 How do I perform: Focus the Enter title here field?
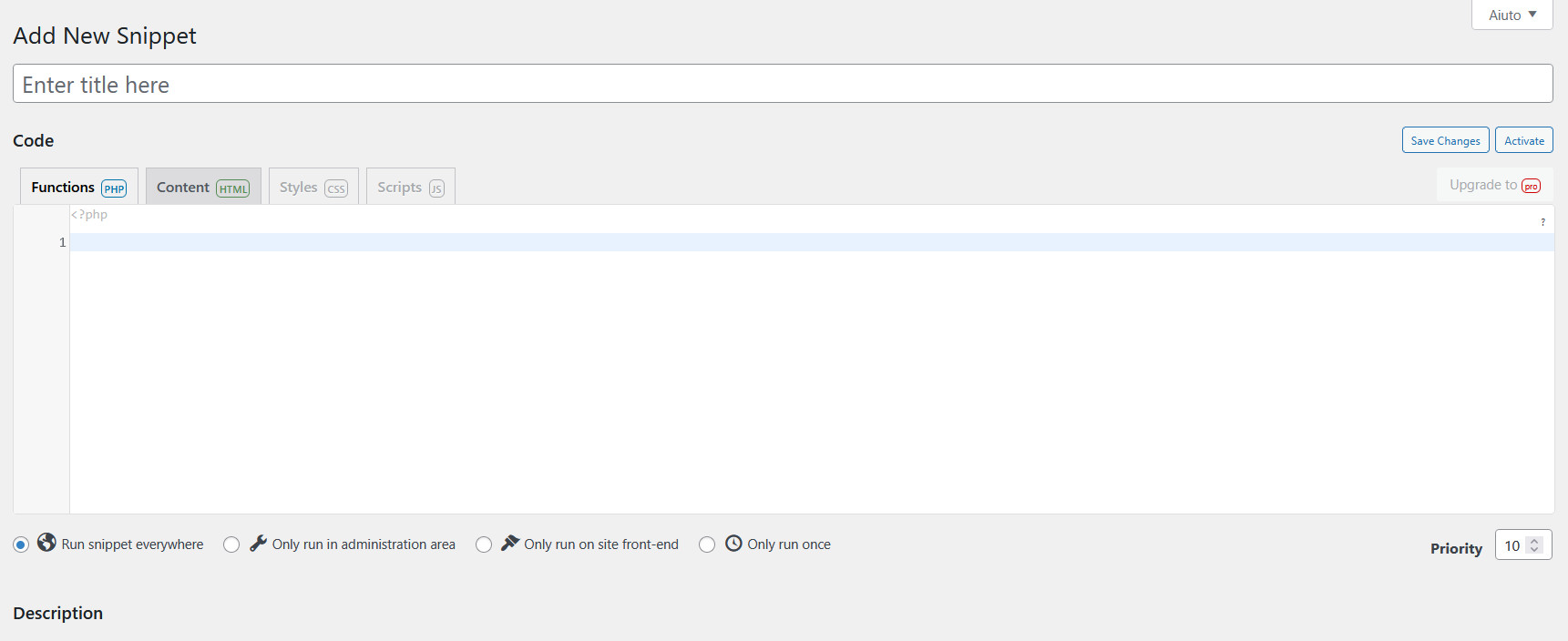coord(782,84)
